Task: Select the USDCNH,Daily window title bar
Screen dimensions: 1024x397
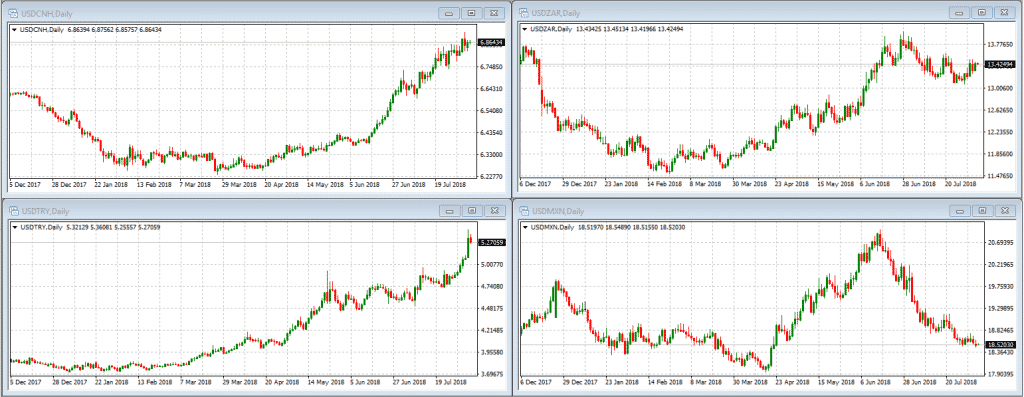Action: point(256,13)
